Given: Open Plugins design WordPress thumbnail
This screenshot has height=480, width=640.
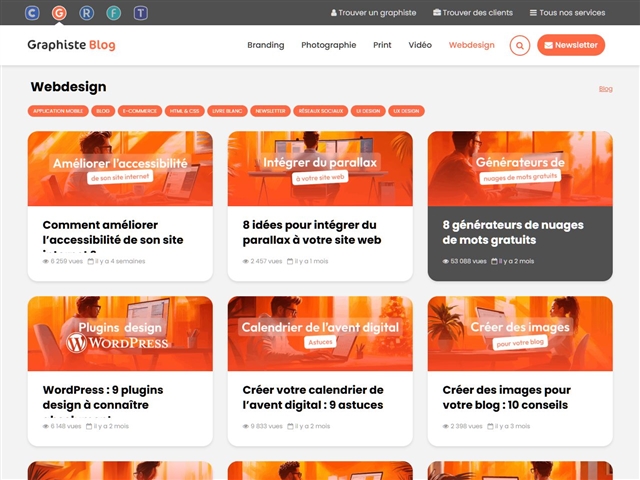Looking at the screenshot, I should (120, 333).
